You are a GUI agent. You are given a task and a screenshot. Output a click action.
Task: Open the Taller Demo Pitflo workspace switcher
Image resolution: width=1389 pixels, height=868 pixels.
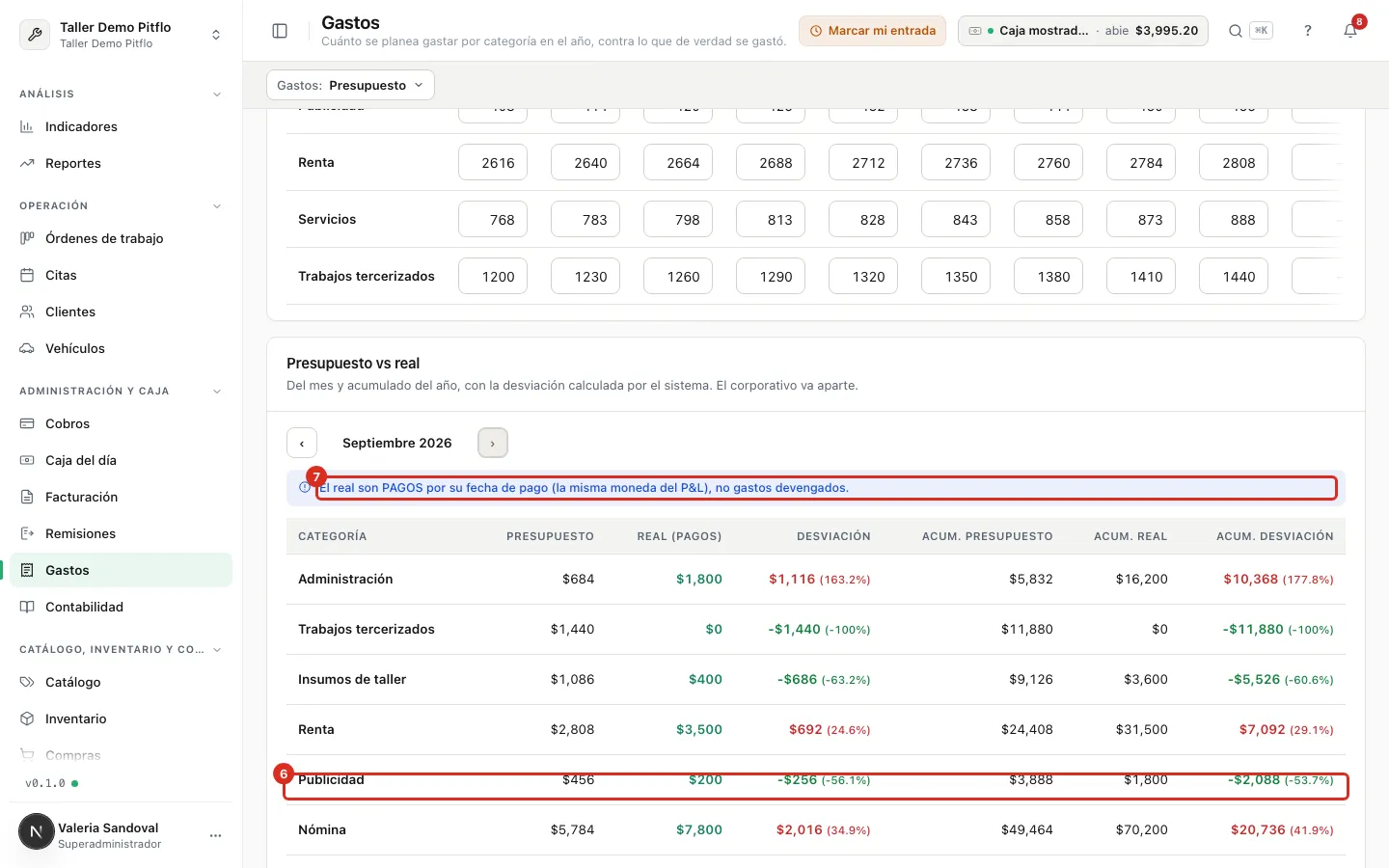point(122,35)
